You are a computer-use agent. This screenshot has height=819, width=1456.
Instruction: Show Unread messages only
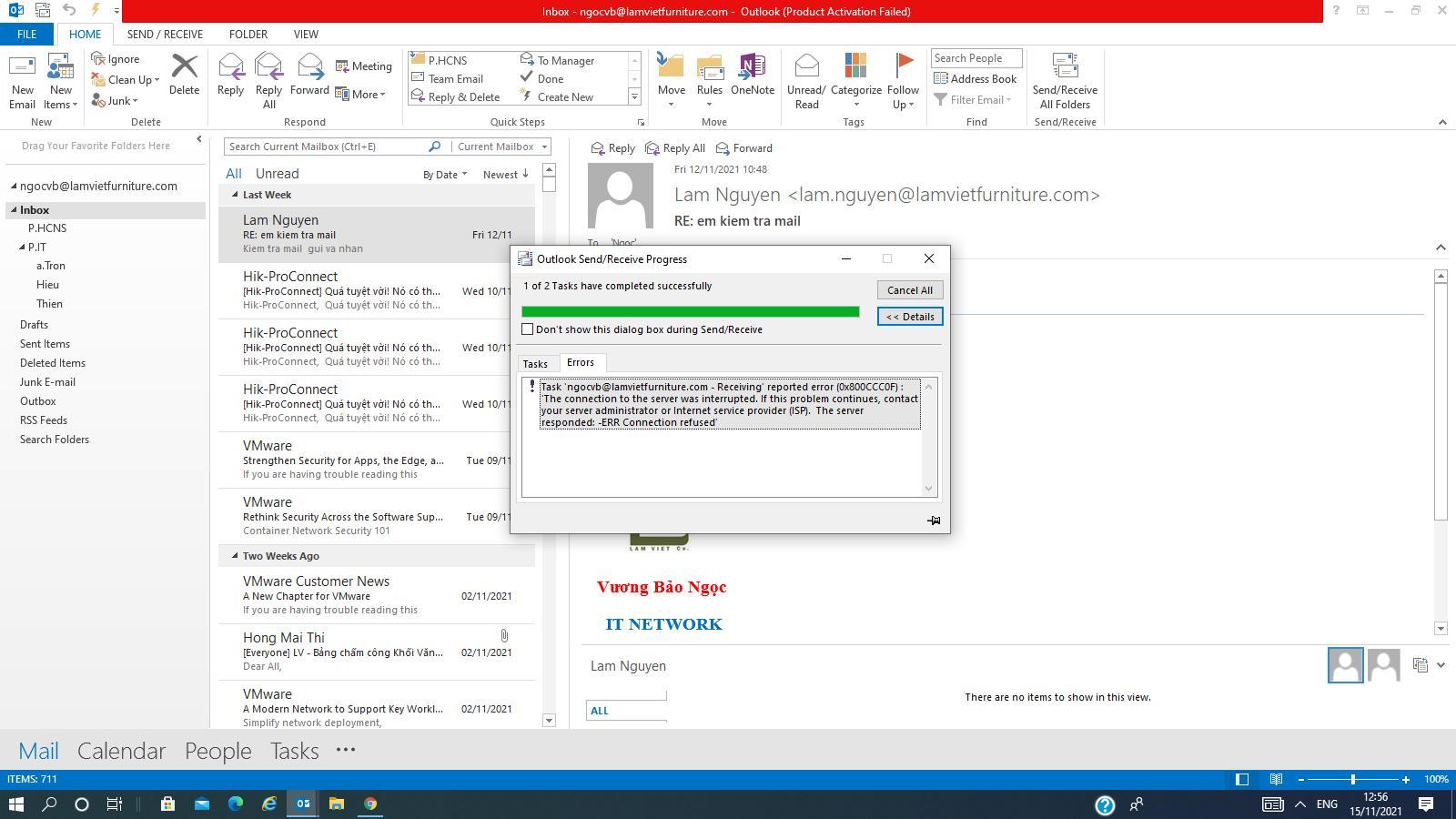point(278,174)
